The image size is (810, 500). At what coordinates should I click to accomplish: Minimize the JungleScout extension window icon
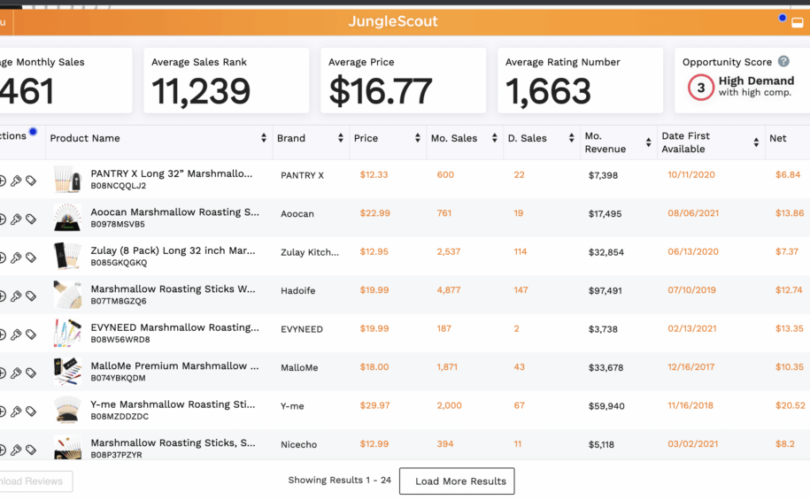click(797, 23)
